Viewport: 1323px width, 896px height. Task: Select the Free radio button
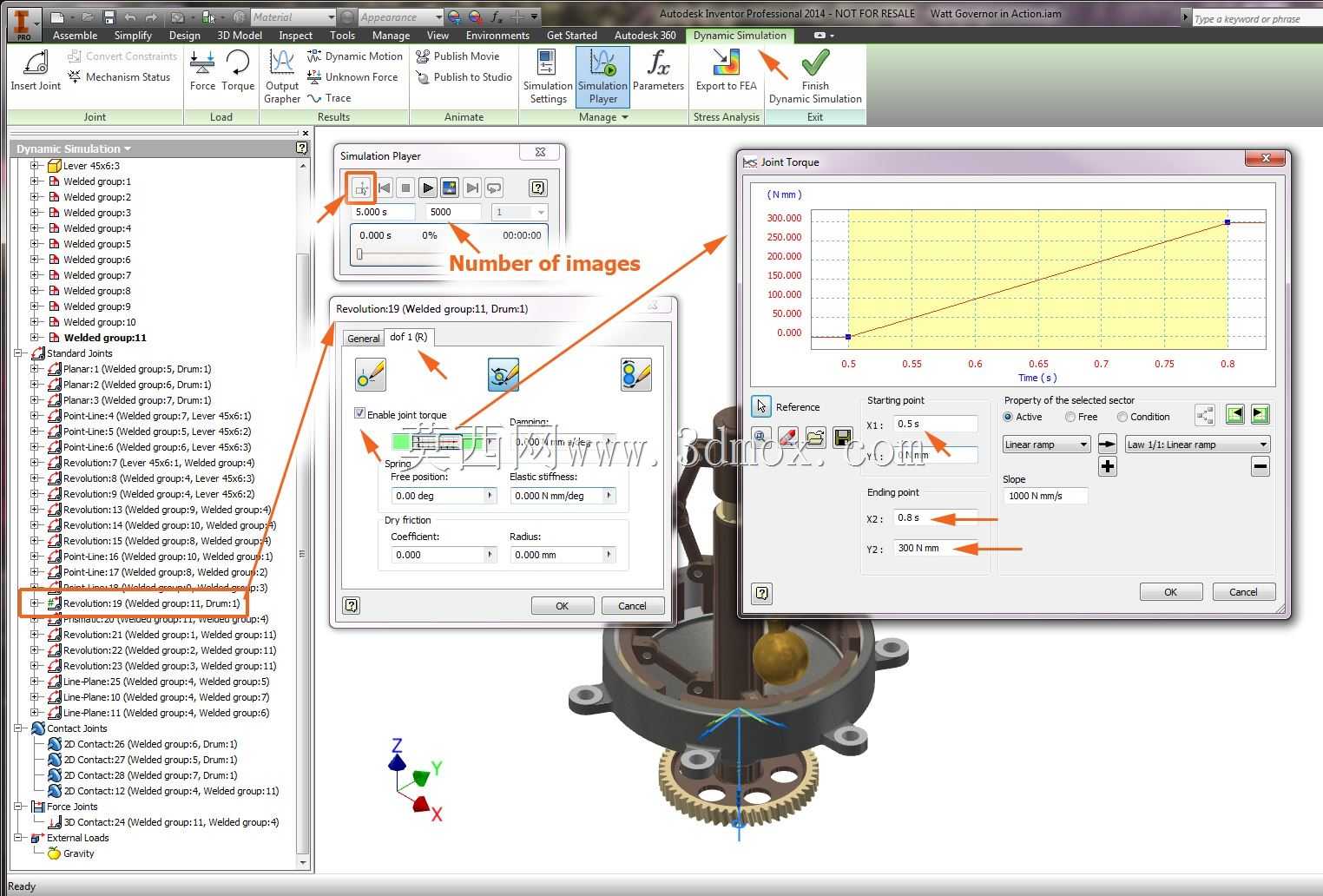coord(1070,417)
